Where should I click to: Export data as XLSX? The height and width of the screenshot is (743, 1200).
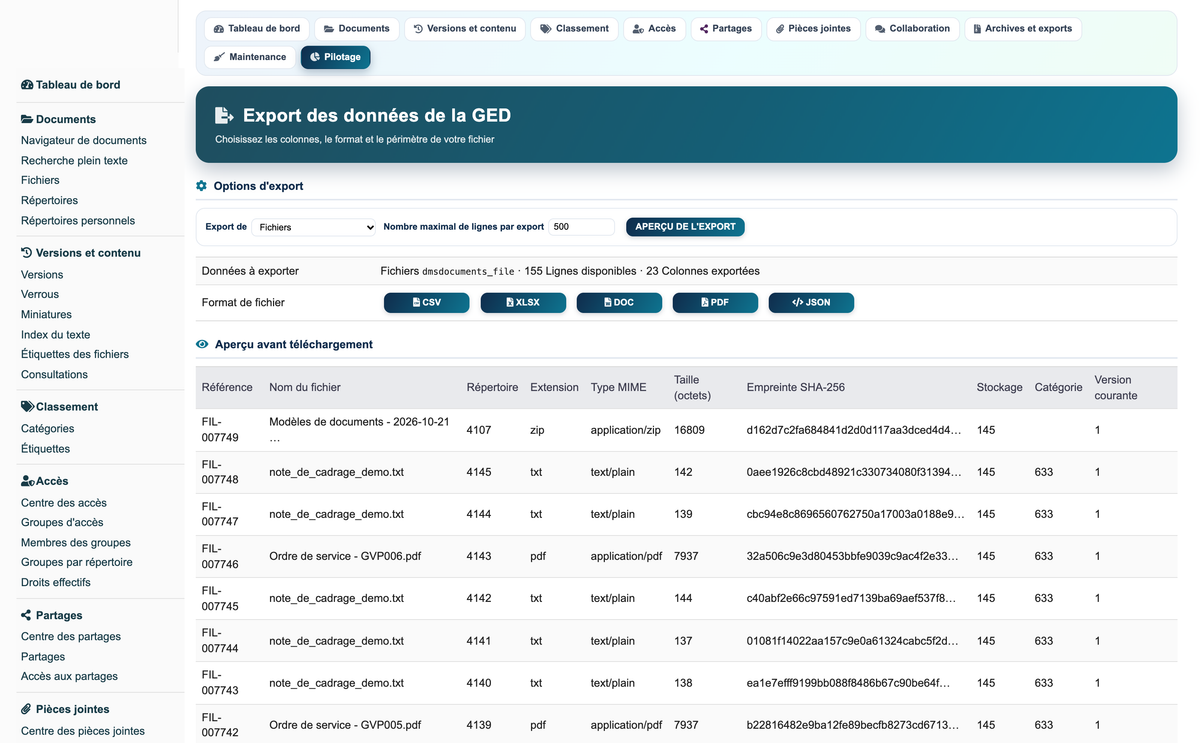pyautogui.click(x=523, y=302)
